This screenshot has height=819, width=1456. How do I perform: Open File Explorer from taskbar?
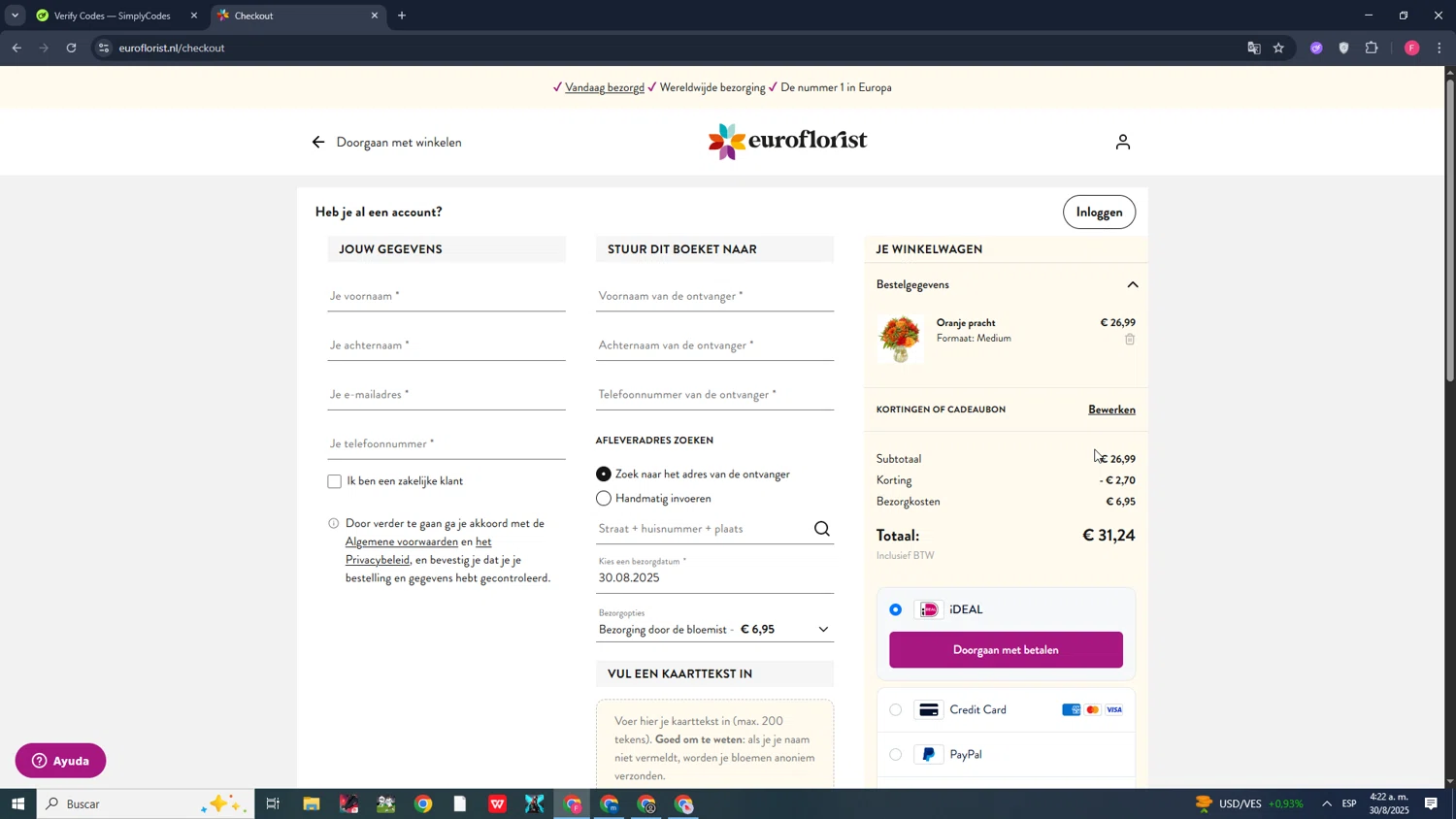pos(312,803)
